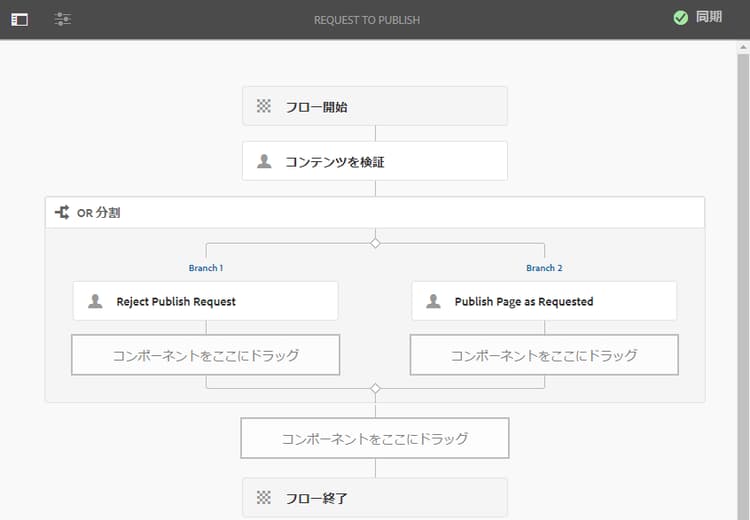This screenshot has height=520, width=750.
Task: Click the drop zone above フロー終了
Action: click(x=375, y=438)
